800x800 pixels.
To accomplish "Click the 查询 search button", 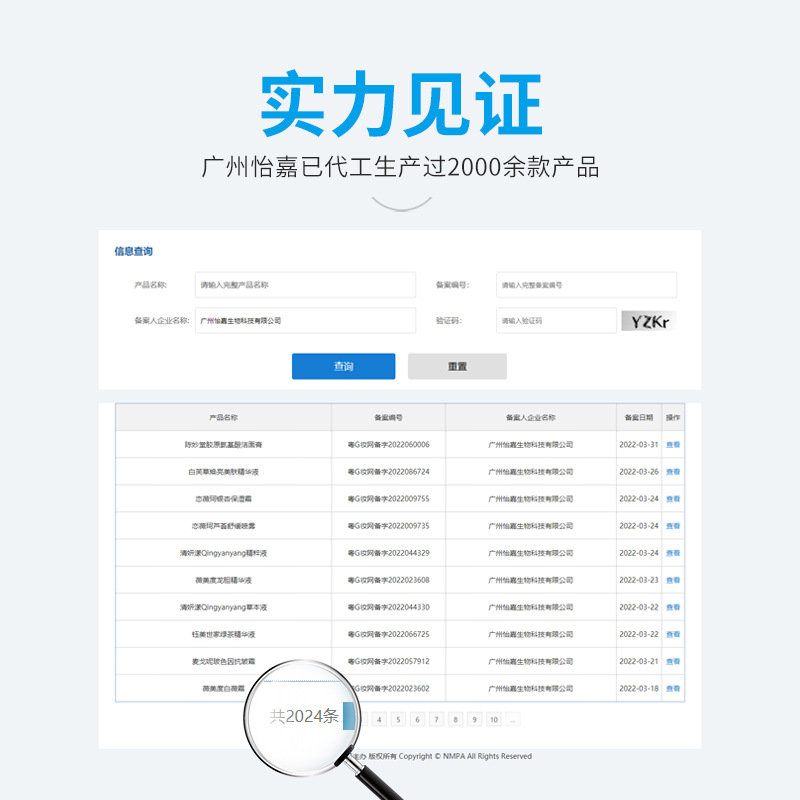I will (342, 366).
